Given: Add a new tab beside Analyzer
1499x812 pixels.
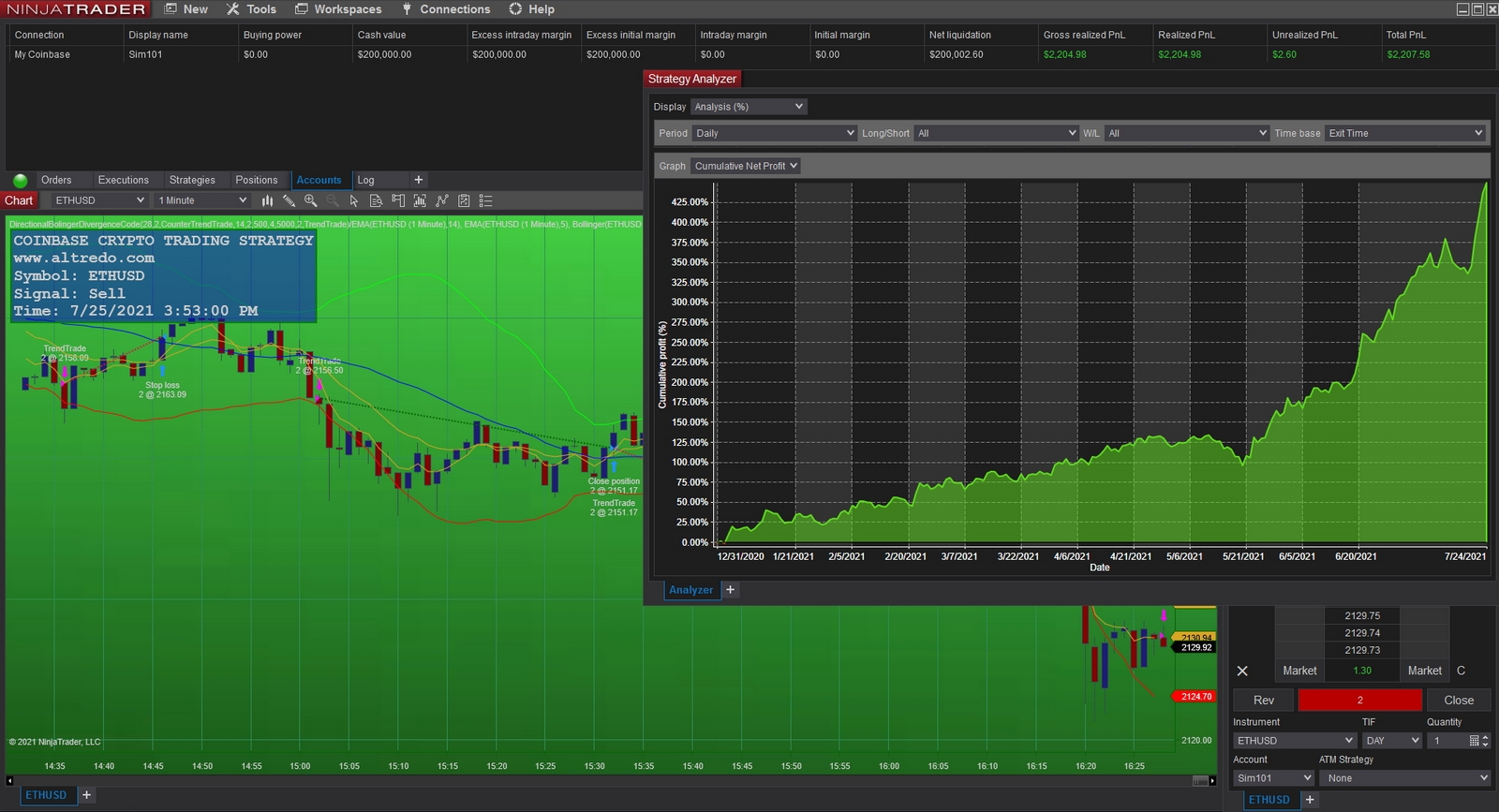Looking at the screenshot, I should (x=731, y=589).
